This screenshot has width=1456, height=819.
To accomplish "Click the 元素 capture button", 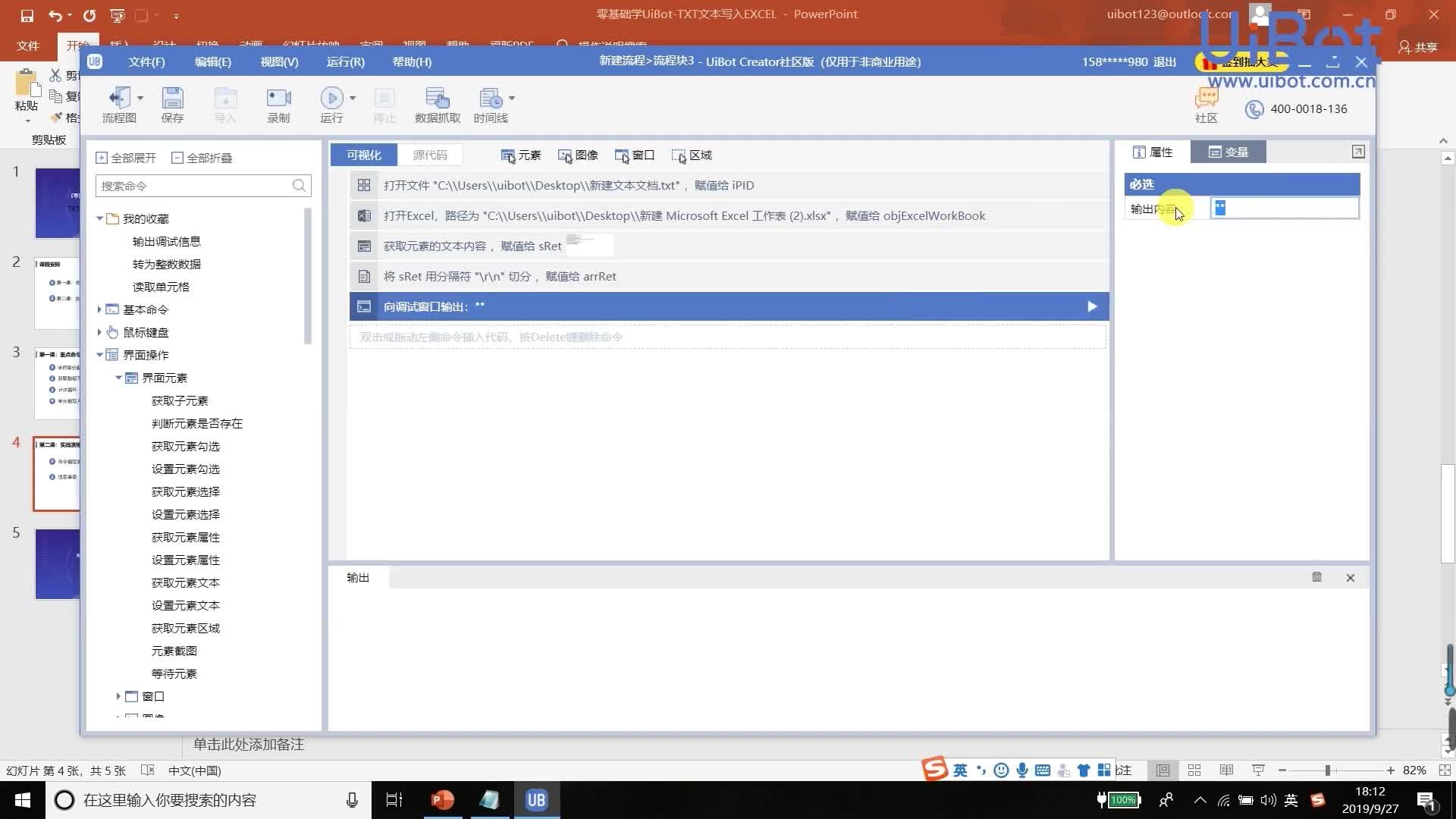I will [x=520, y=155].
